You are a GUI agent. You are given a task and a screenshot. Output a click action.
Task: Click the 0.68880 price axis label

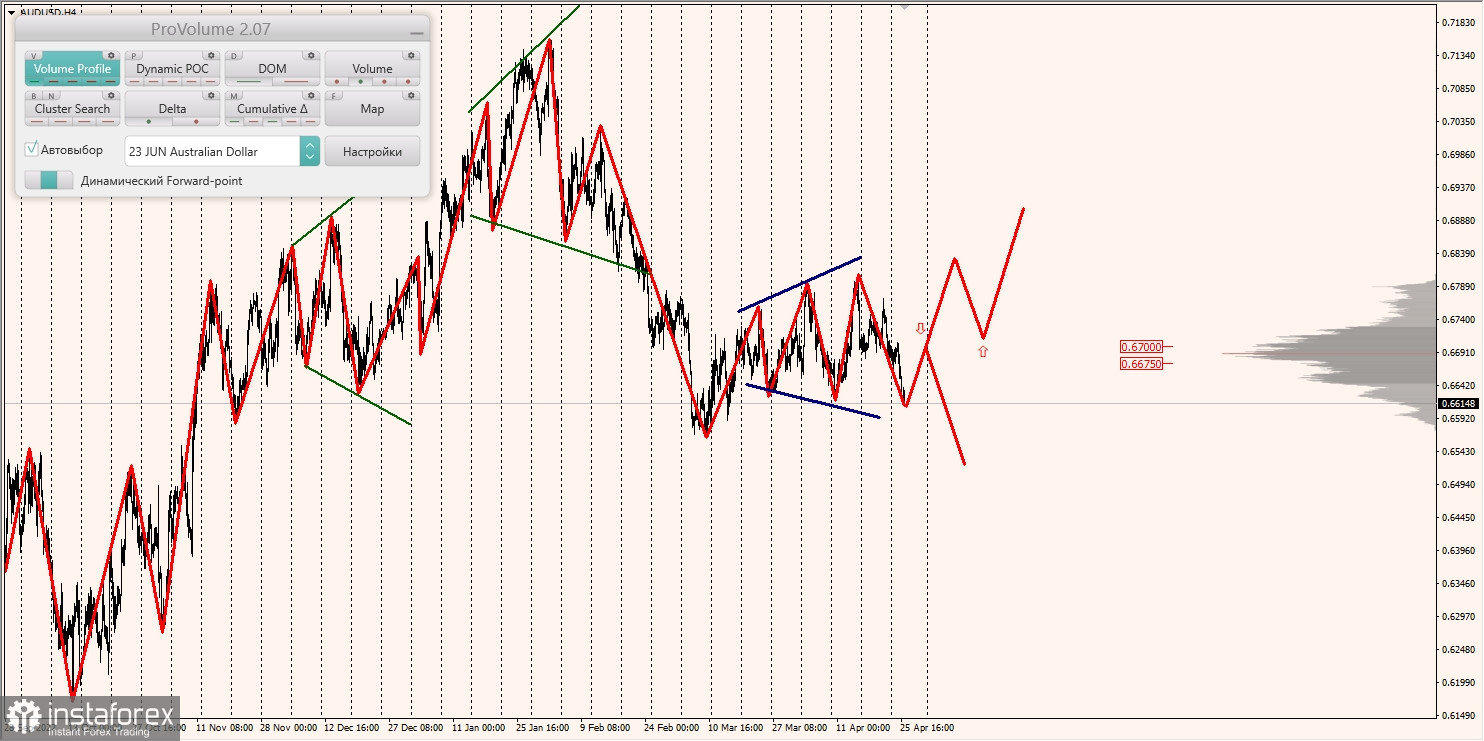(x=1460, y=221)
